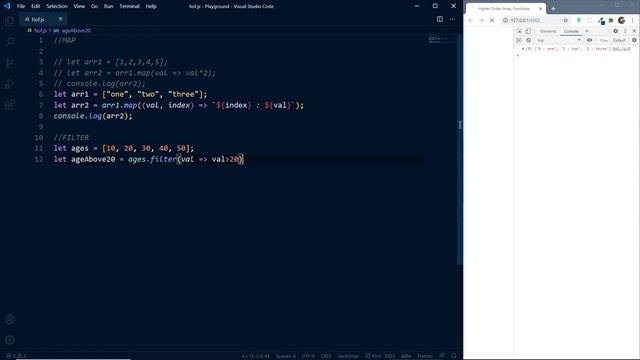
Task: Open the File menu
Action: tap(21, 6)
